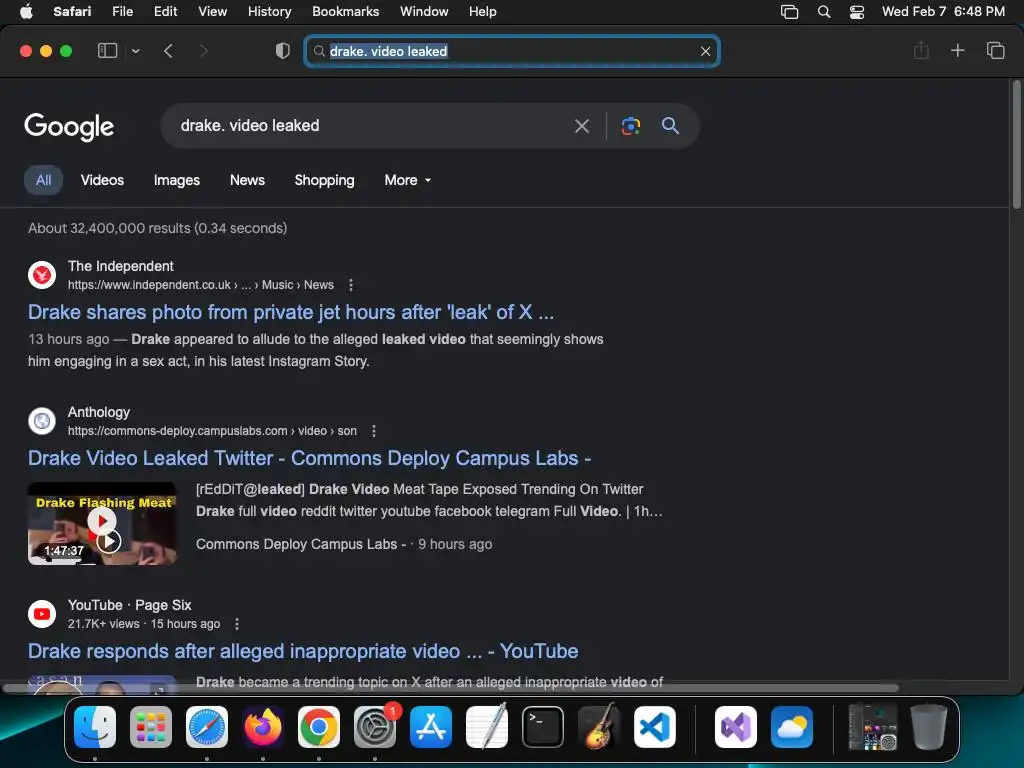Screen dimensions: 1024x768
Task: Open the Anthology result options menu
Action: (374, 431)
